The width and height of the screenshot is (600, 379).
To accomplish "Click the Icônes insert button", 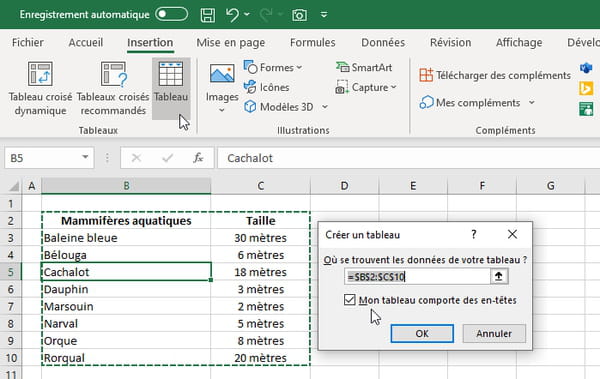I will [x=267, y=87].
